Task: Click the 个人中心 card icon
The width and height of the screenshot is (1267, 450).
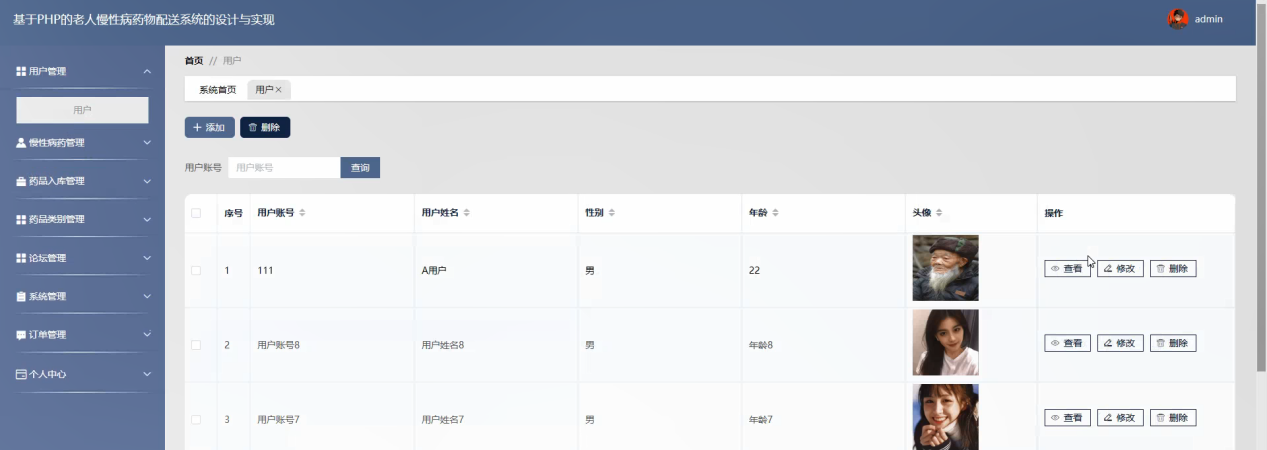Action: click(x=21, y=374)
